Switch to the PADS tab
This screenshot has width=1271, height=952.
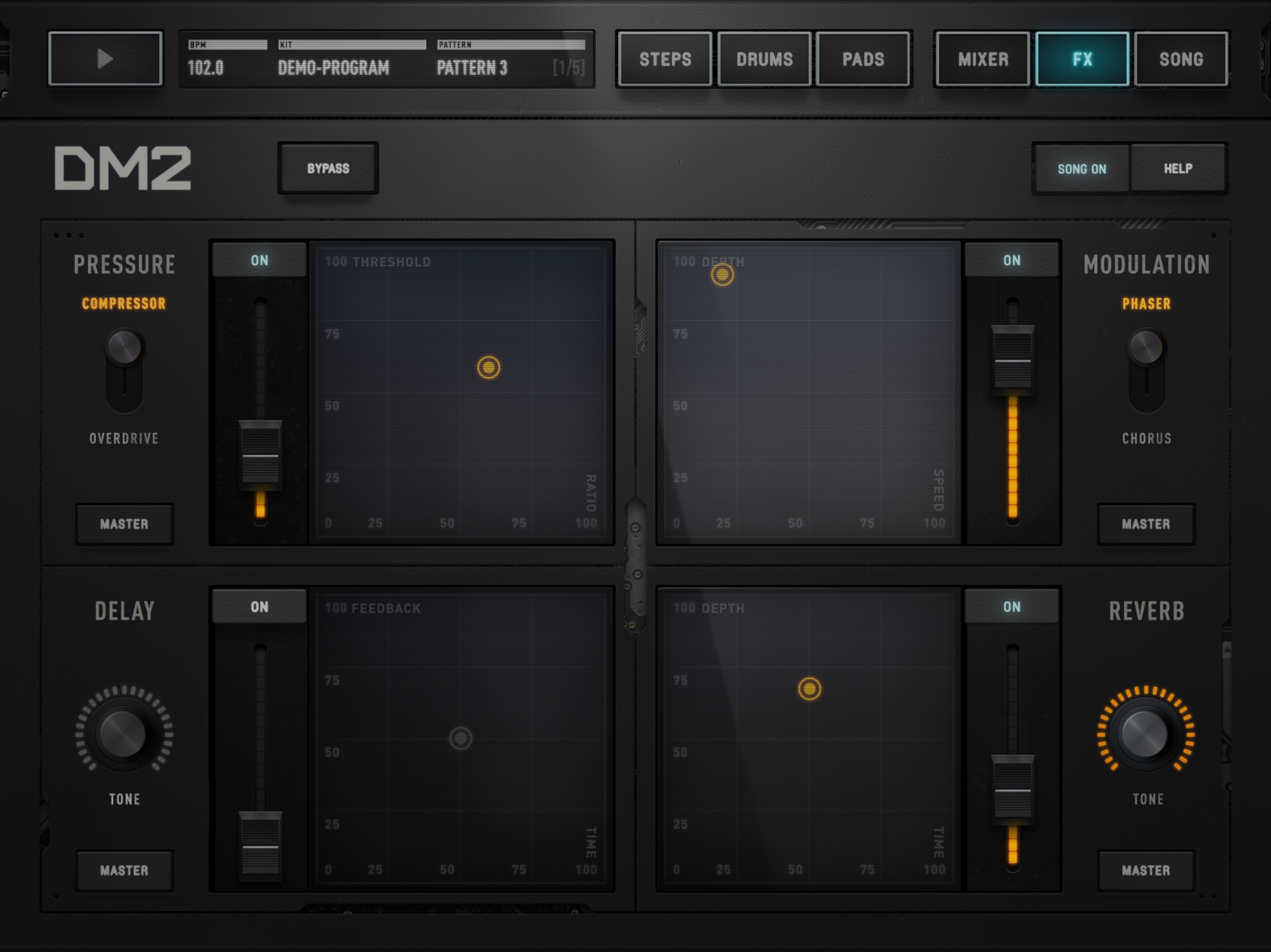point(863,59)
